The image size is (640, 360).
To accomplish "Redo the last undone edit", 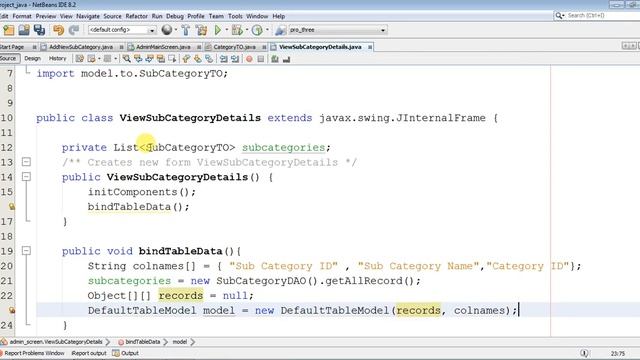I will (73, 30).
